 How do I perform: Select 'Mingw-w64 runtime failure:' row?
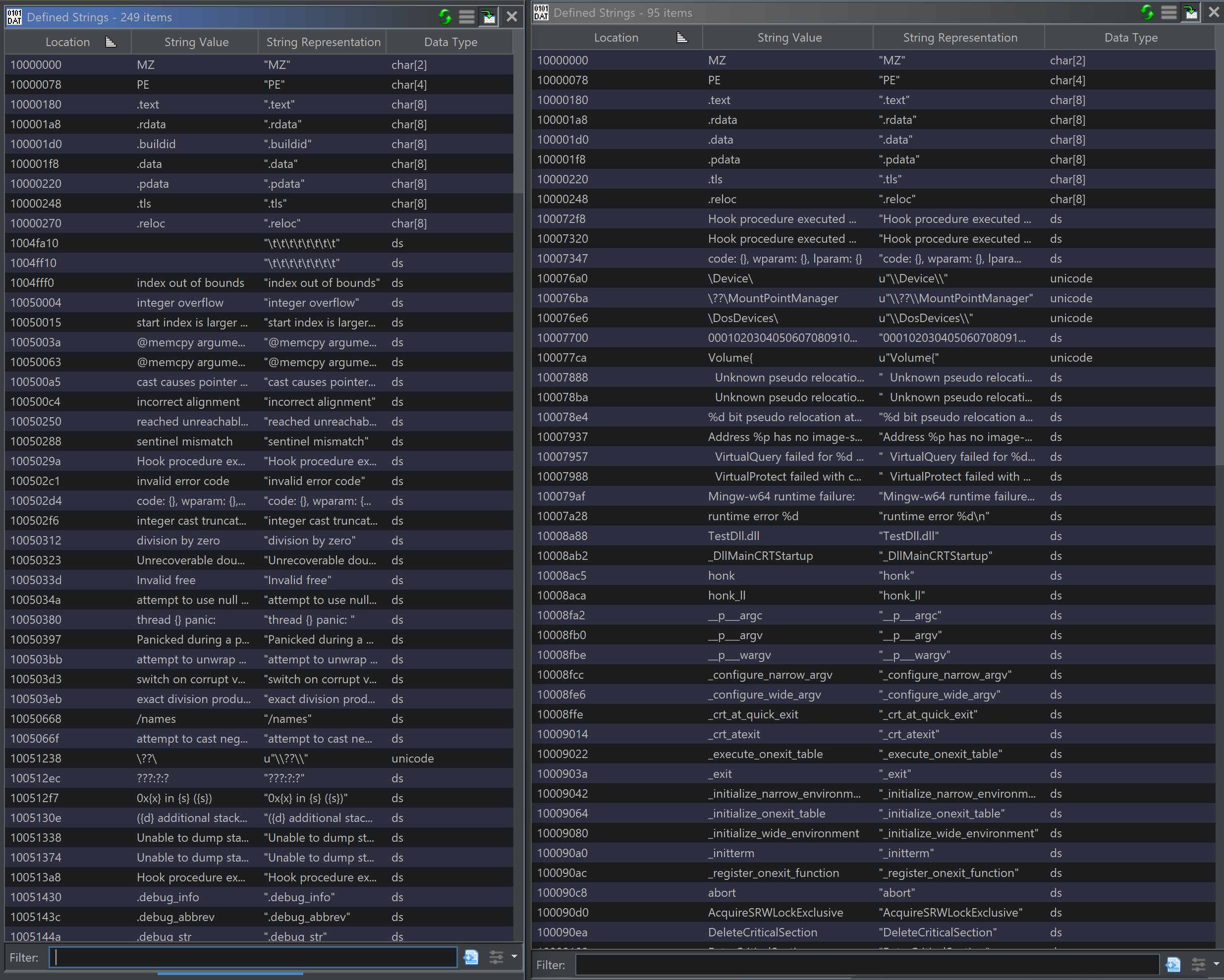pos(874,496)
